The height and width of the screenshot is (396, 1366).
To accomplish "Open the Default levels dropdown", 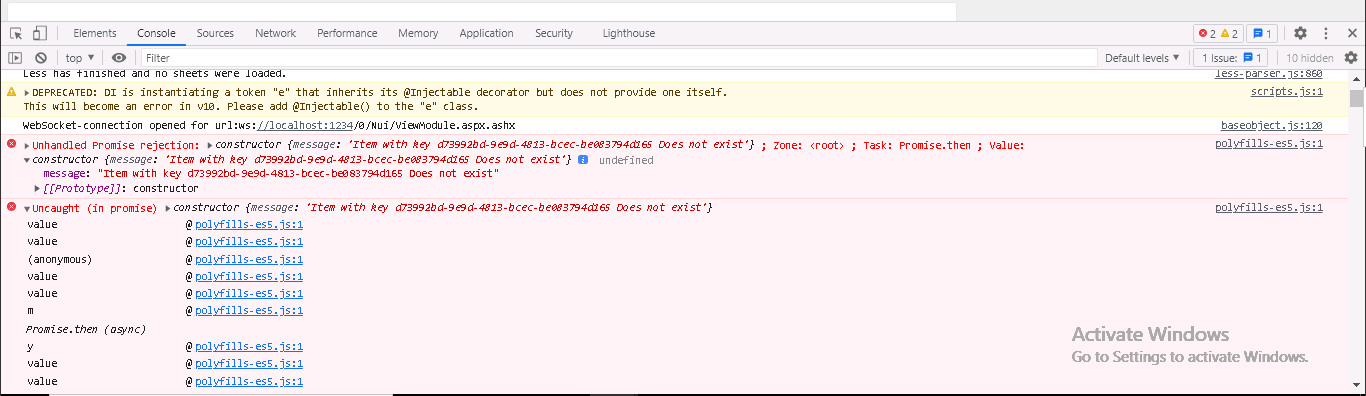I will click(1142, 58).
